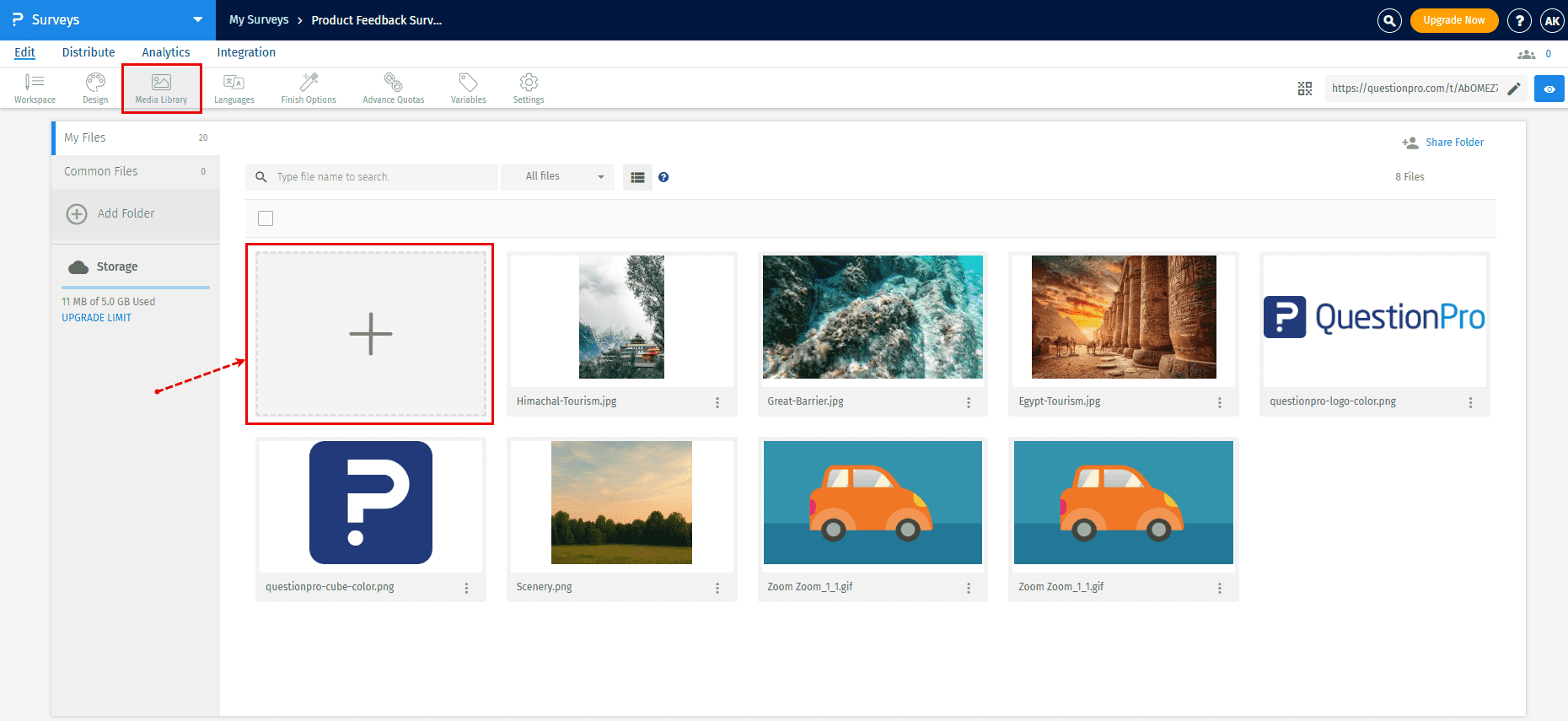The height and width of the screenshot is (721, 1568).
Task: Open options menu for questionpro-logo-color.png
Action: pyautogui.click(x=1471, y=402)
